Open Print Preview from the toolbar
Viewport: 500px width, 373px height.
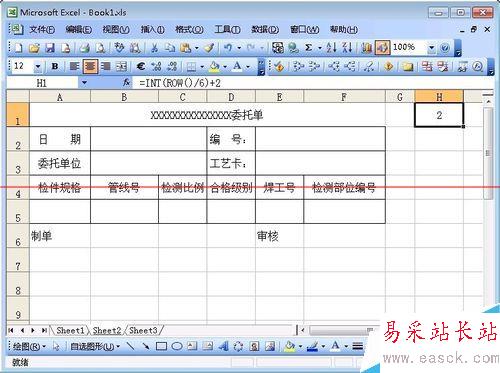pyautogui.click(x=100, y=48)
